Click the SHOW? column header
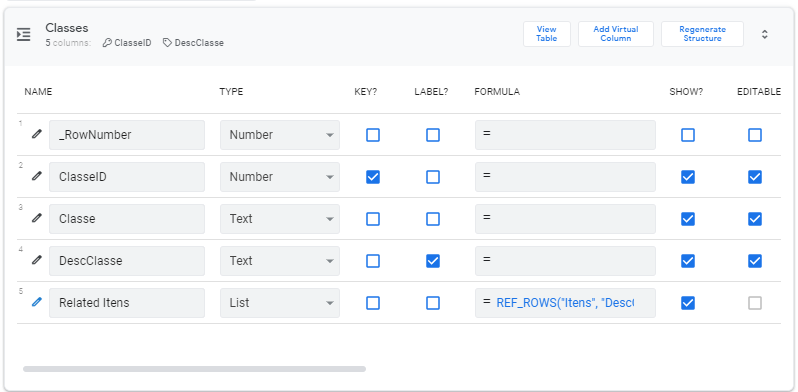The height and width of the screenshot is (392, 798). click(686, 92)
